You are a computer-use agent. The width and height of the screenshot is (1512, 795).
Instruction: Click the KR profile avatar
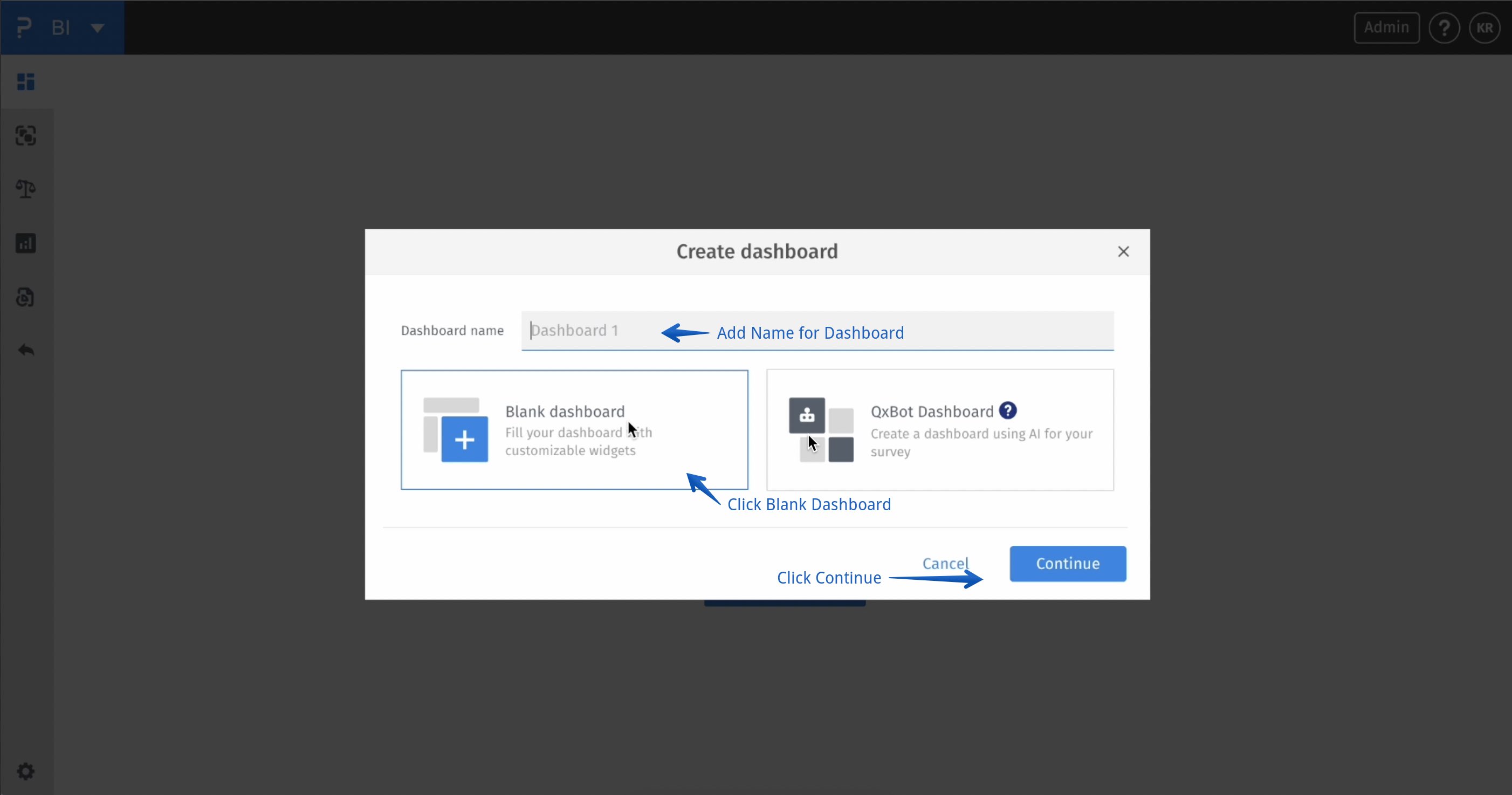pos(1486,28)
